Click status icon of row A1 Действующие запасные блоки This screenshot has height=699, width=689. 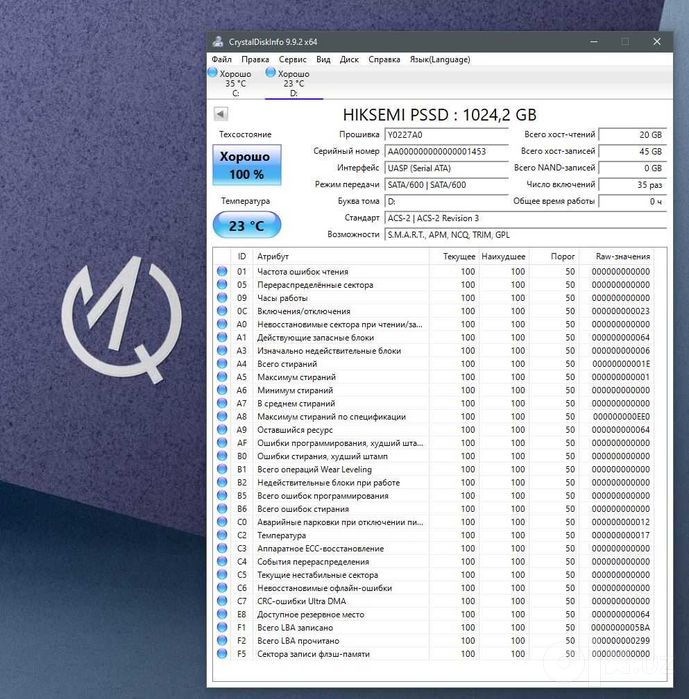click(x=222, y=337)
